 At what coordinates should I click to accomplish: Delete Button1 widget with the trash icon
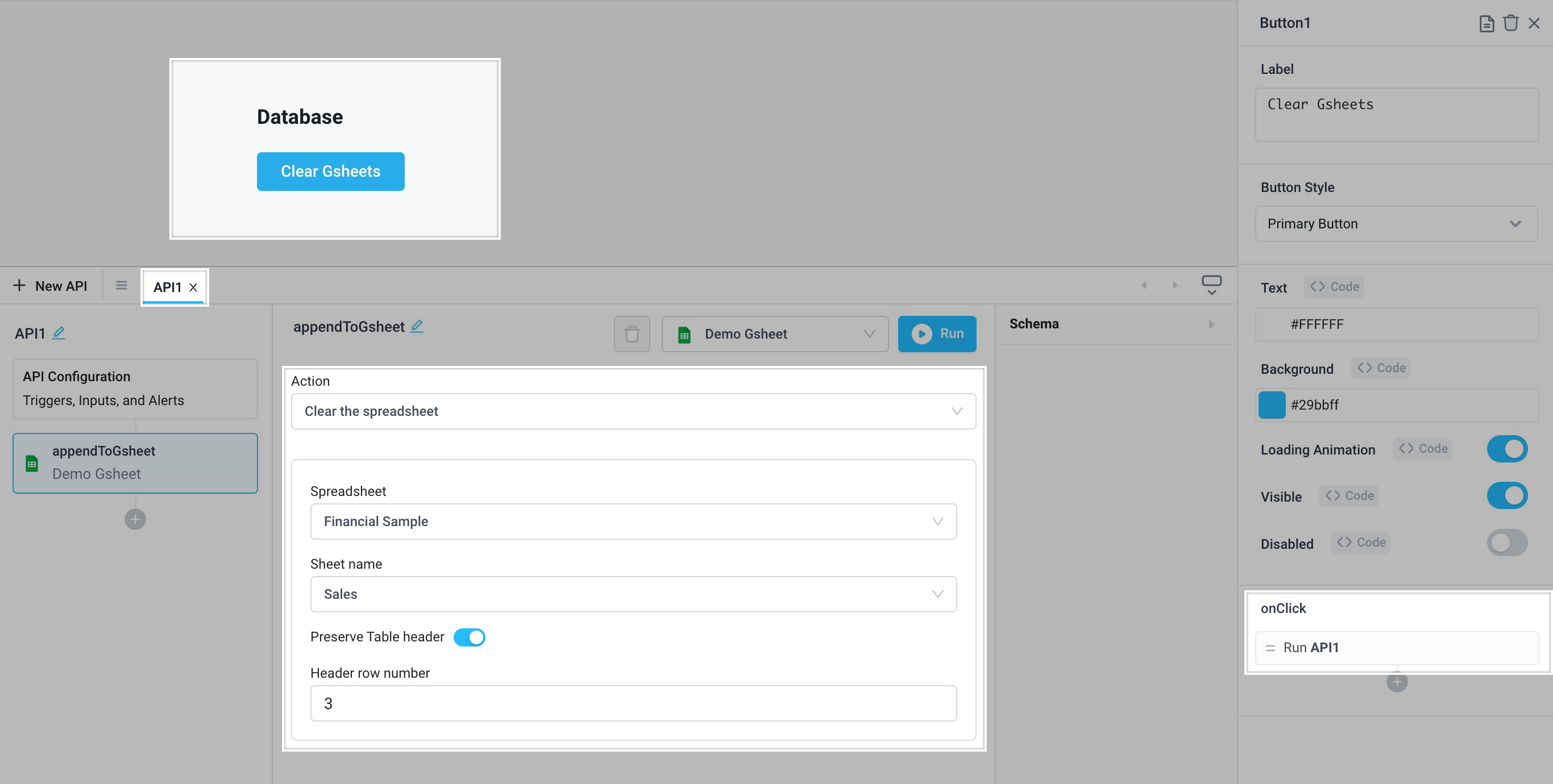coord(1511,23)
